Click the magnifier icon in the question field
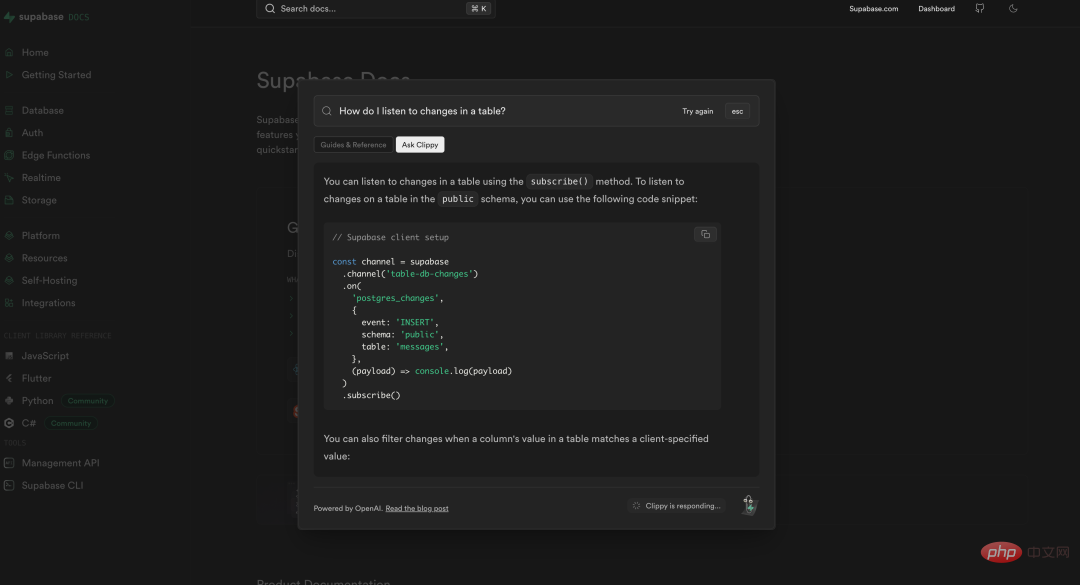The width and height of the screenshot is (1080, 585). click(327, 111)
